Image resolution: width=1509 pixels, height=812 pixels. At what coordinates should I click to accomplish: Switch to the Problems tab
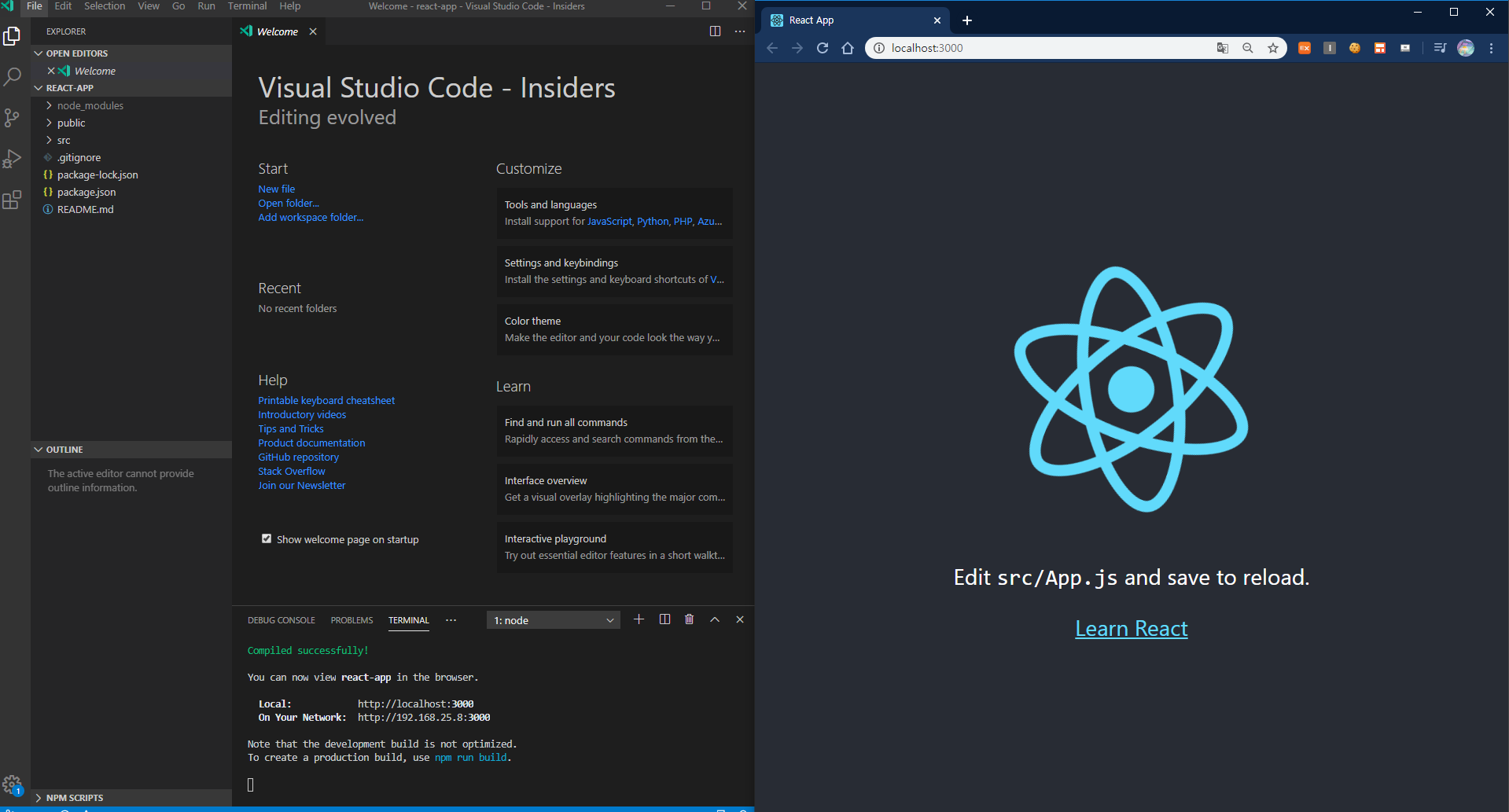pyautogui.click(x=351, y=620)
